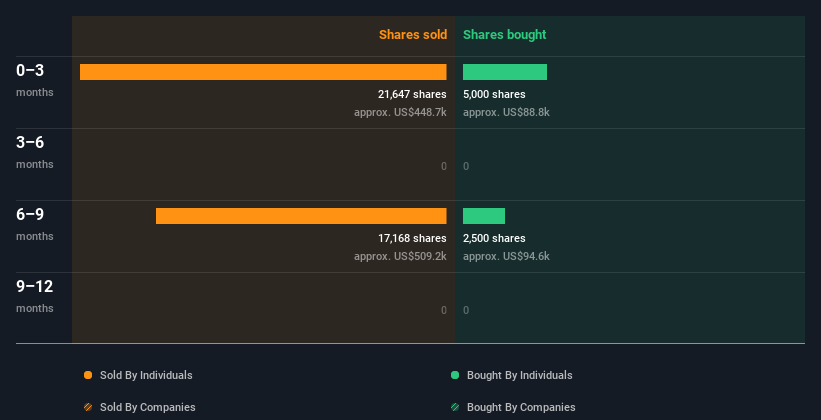Click the green 0–3 months bought bar

pyautogui.click(x=505, y=72)
